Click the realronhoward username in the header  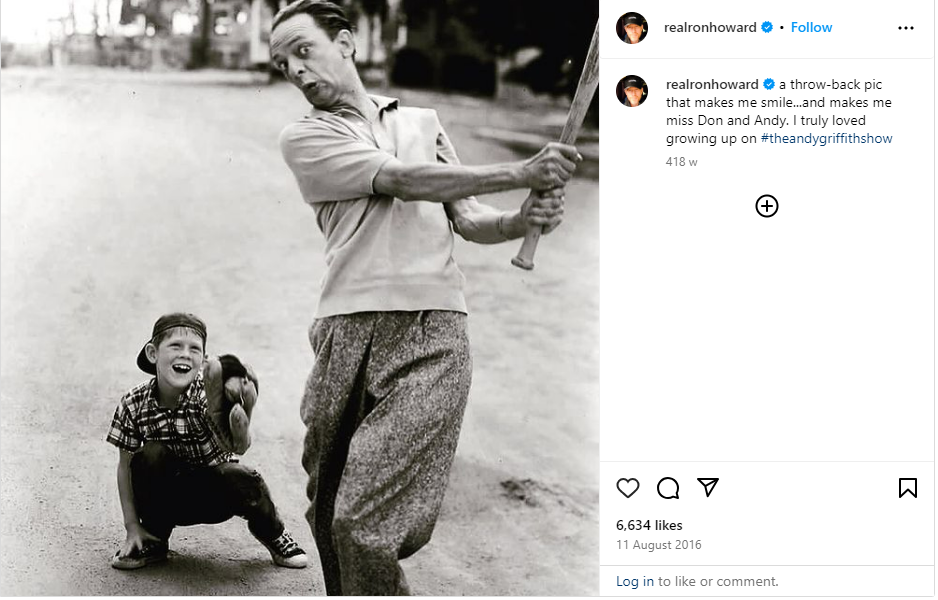point(710,28)
